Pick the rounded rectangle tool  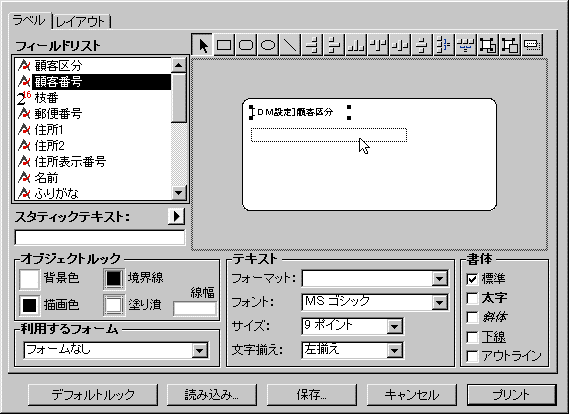[246, 45]
